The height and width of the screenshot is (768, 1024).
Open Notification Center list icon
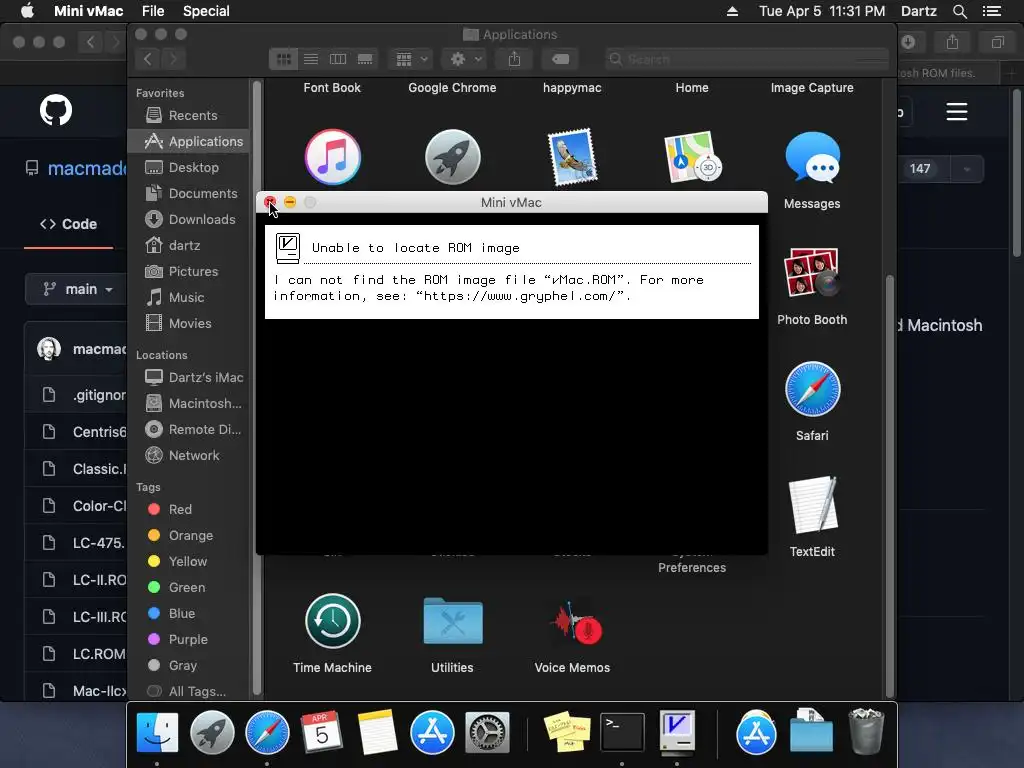(992, 11)
